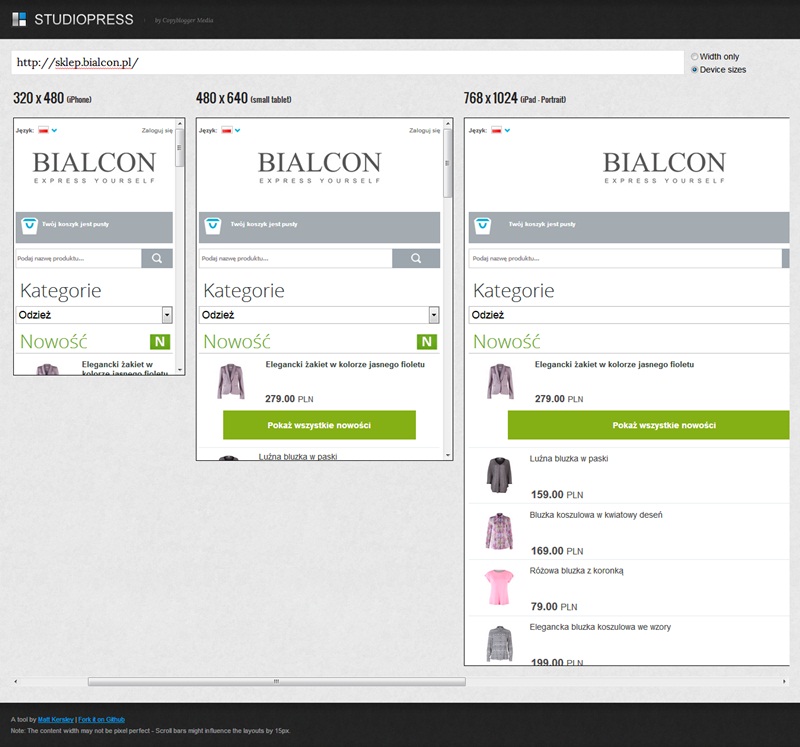Viewport: 800px width, 747px height.
Task: Click the shopping cart icon in iPhone preview
Action: [29, 226]
